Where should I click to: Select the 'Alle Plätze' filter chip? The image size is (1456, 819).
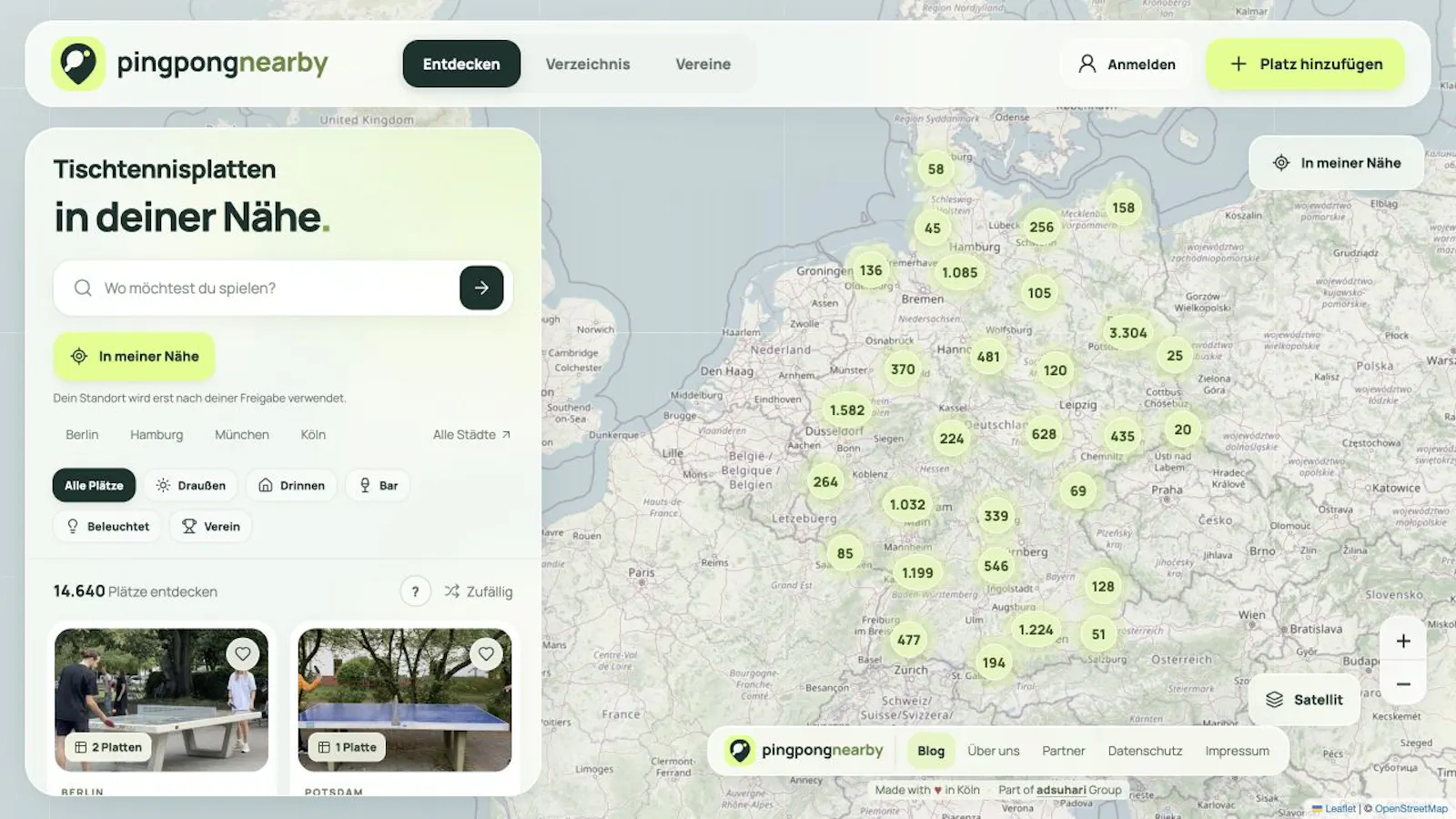click(x=94, y=485)
